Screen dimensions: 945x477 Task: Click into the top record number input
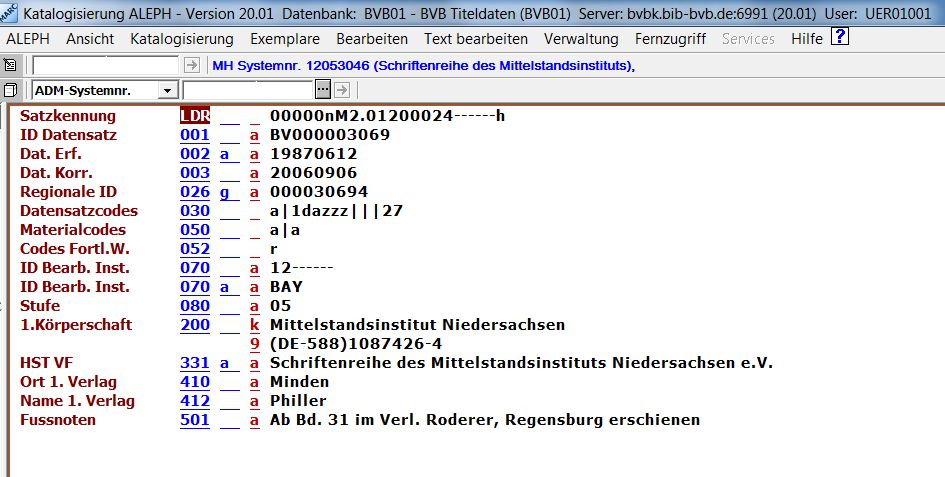(x=106, y=65)
